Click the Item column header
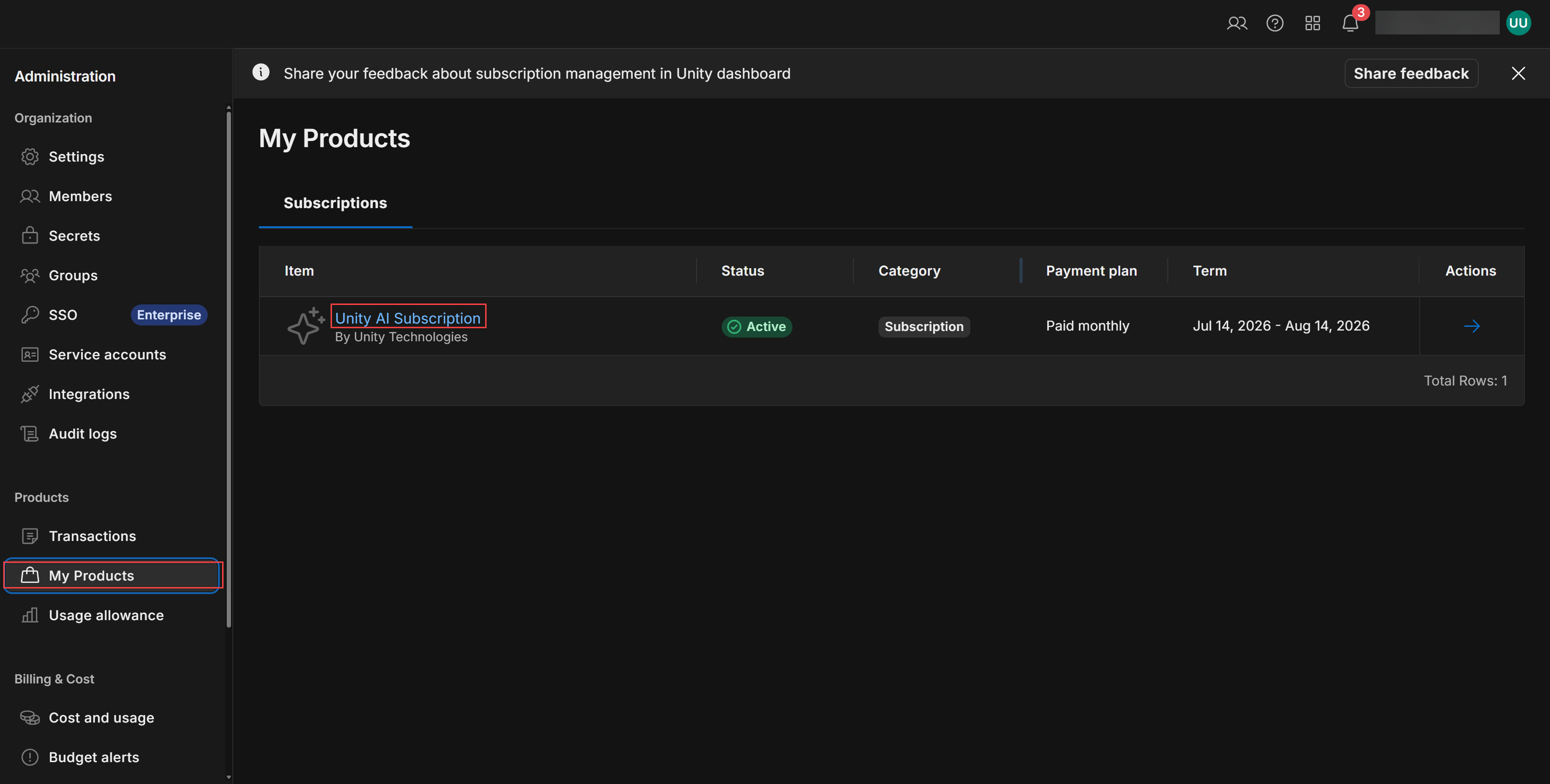Screen dimensions: 1550x784 tap(299, 271)
